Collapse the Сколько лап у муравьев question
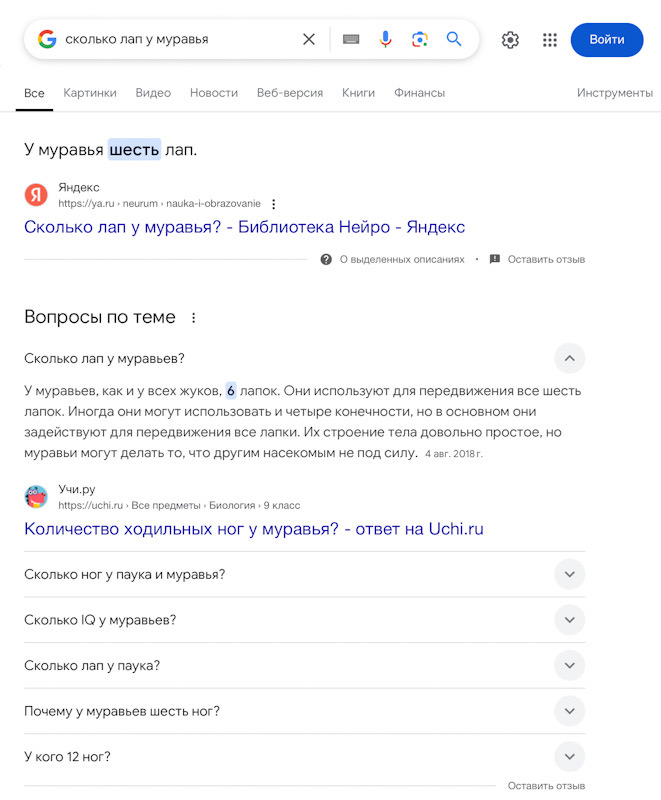Image resolution: width=661 pixels, height=800 pixels. click(570, 358)
